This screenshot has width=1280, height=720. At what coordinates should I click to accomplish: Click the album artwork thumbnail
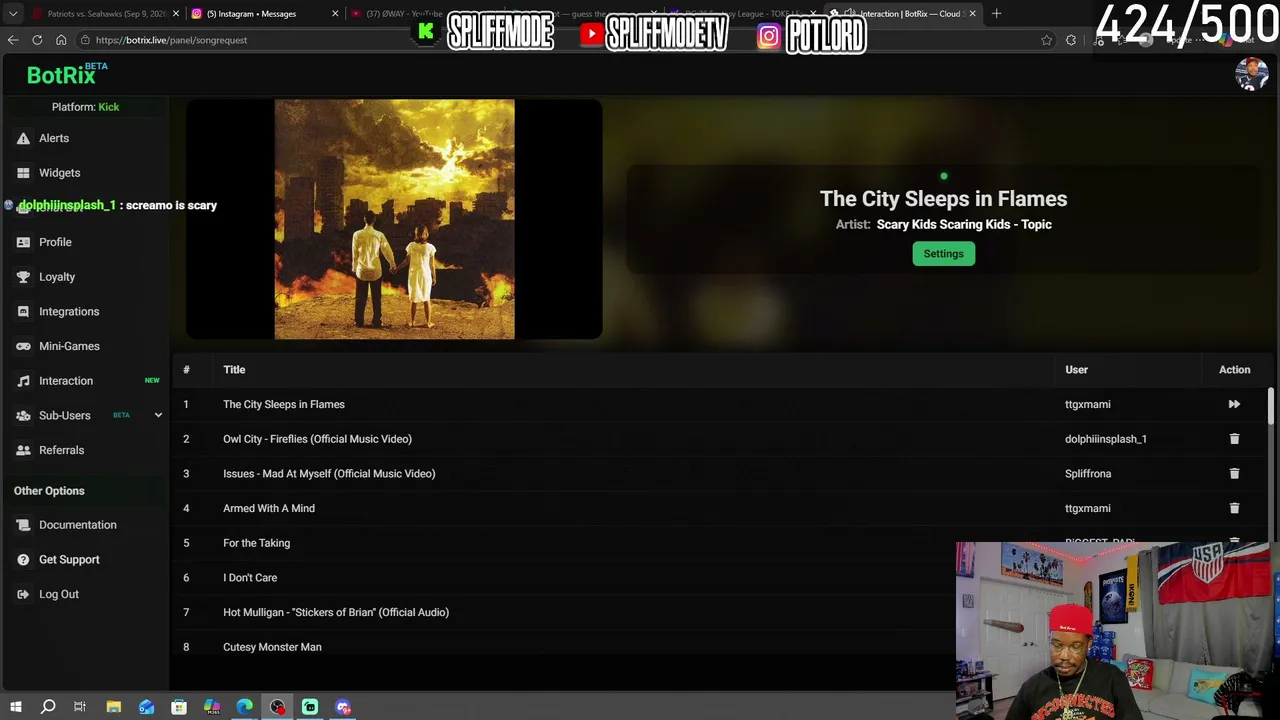394,219
